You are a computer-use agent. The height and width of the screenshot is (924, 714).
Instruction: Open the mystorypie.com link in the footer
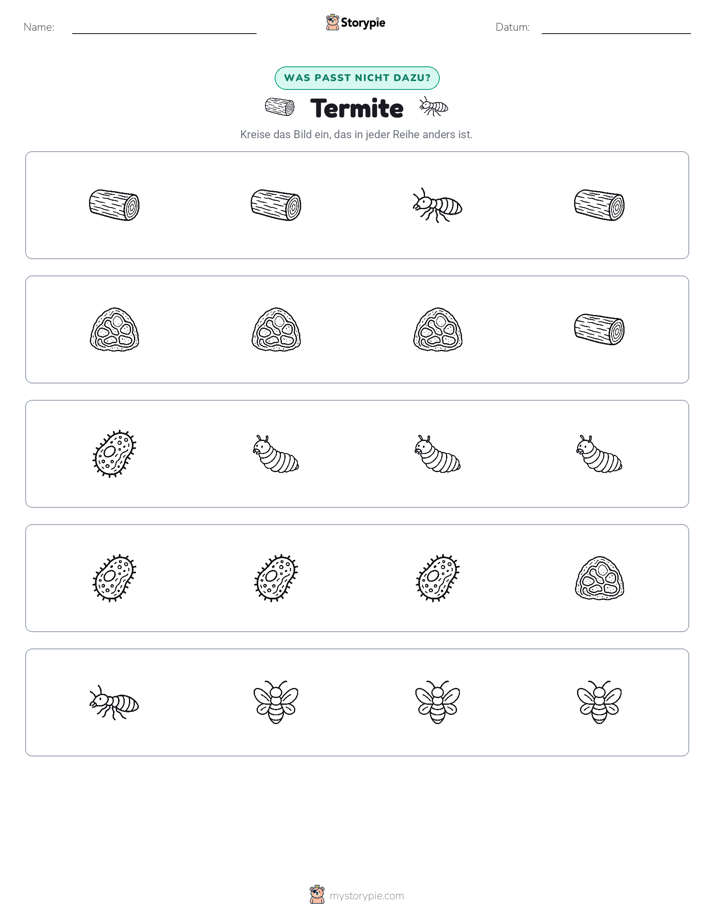pos(366,896)
